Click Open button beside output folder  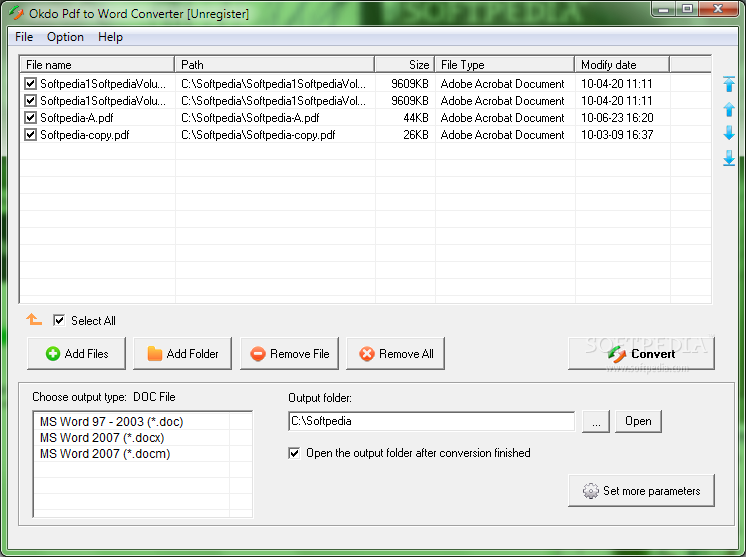638,421
